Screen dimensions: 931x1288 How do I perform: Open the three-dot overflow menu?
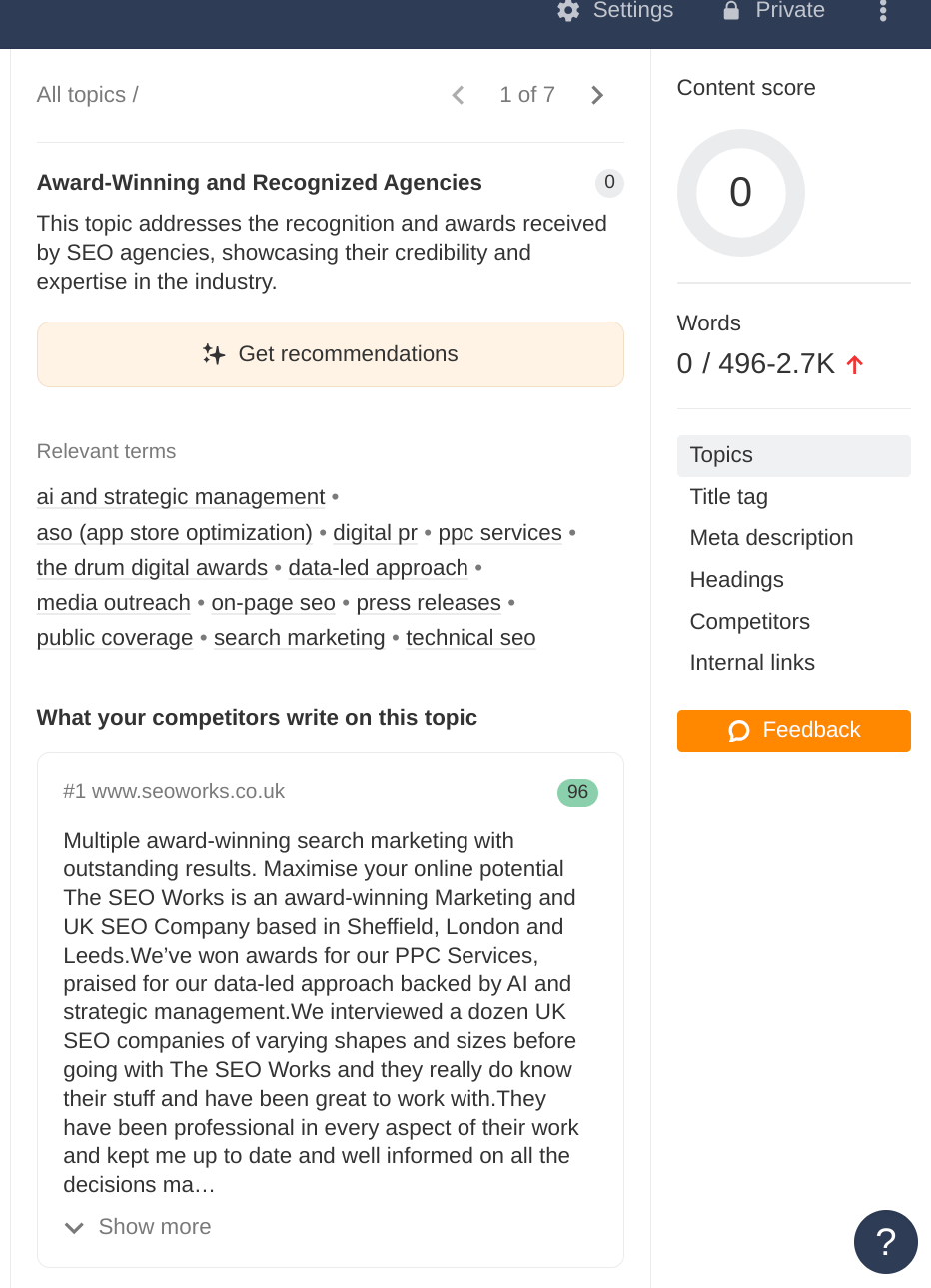point(883,11)
